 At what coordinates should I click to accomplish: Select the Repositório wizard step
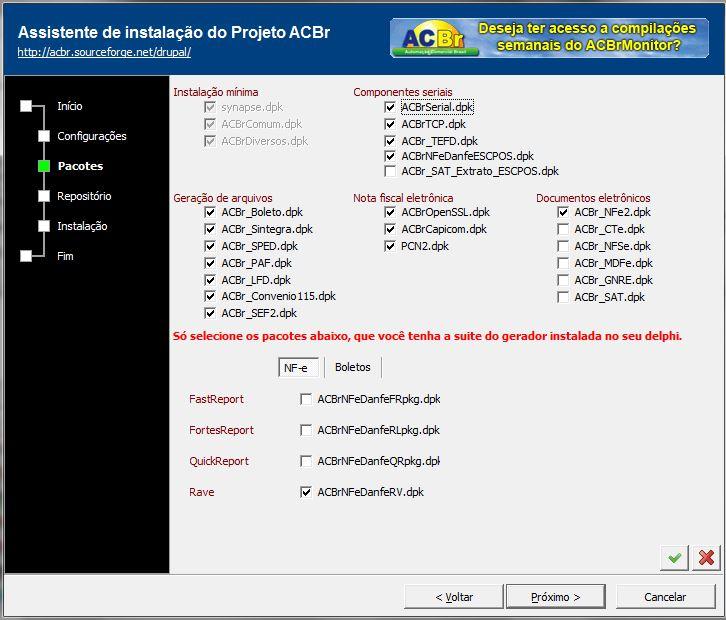click(84, 196)
